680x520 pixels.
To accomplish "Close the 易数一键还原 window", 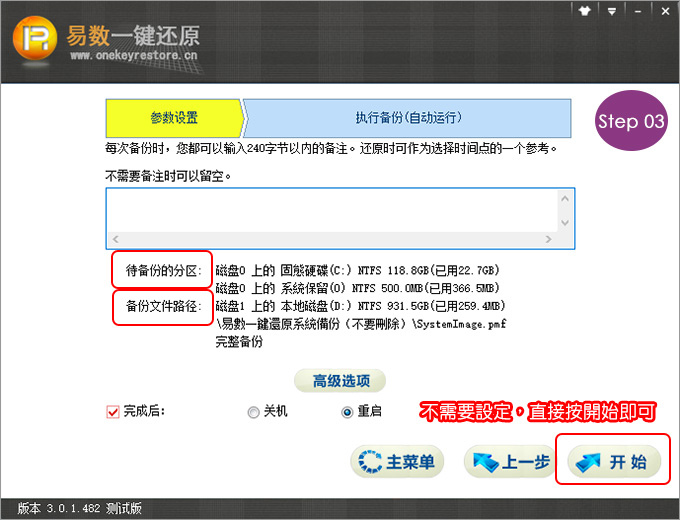I will tap(665, 11).
